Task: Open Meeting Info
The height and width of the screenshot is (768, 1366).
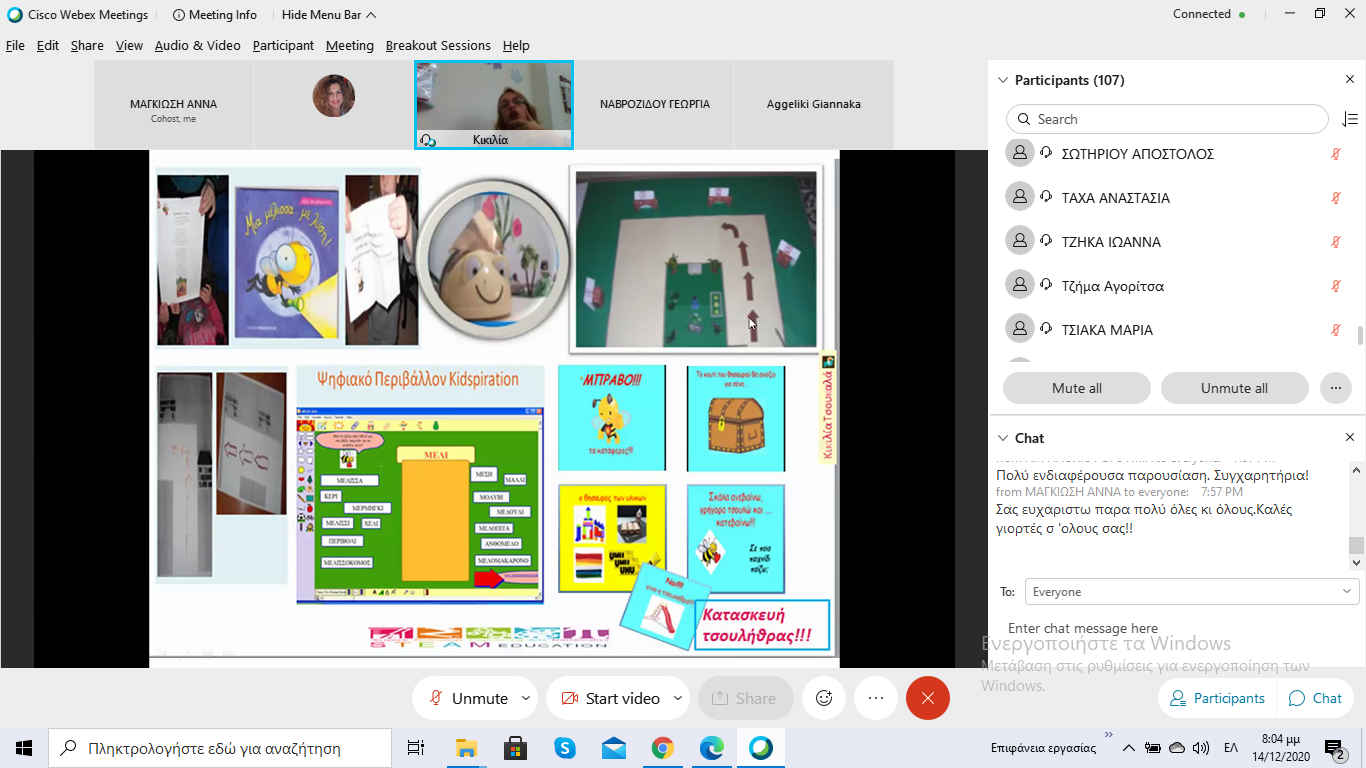Action: pyautogui.click(x=214, y=15)
